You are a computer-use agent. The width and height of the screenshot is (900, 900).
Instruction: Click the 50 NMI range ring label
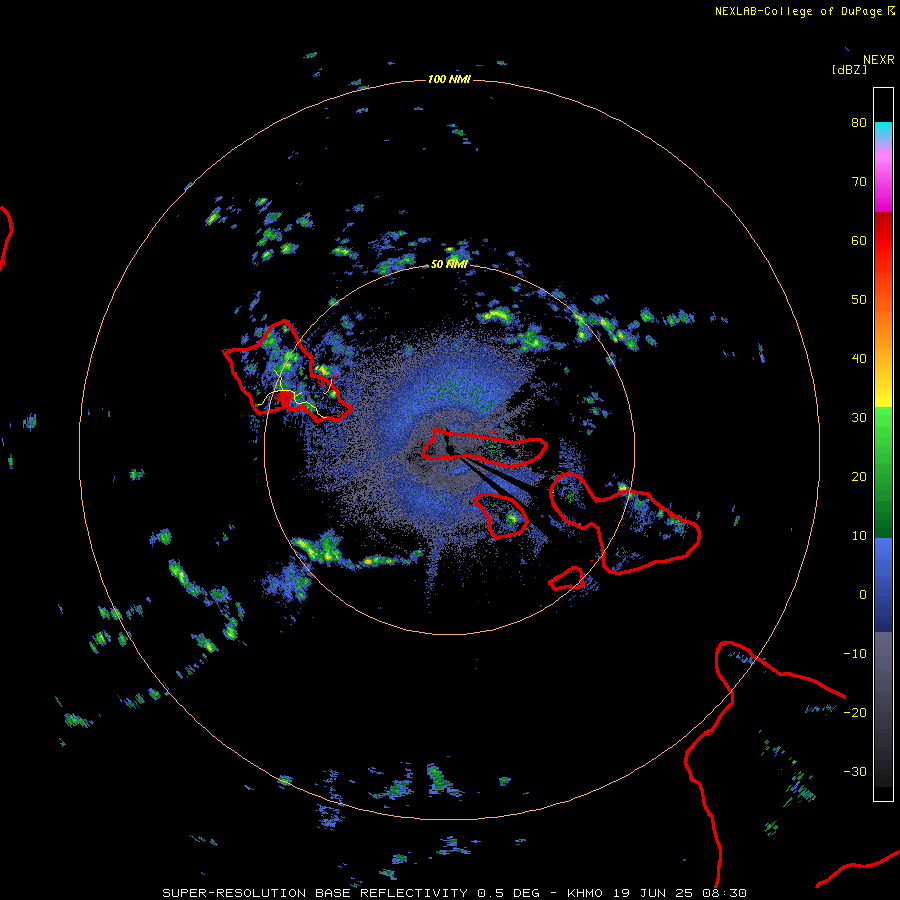[x=449, y=265]
